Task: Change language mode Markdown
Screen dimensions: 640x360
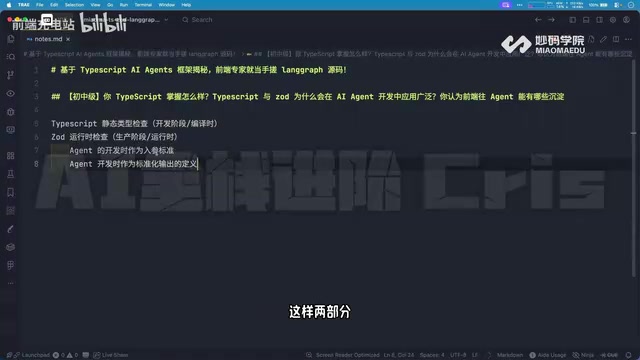Action: [510, 355]
